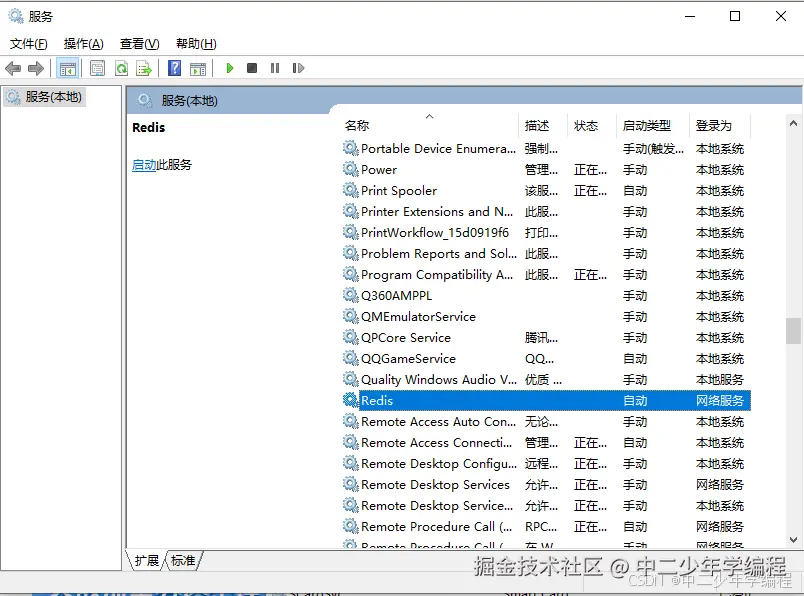Stop service with square stop icon
The width and height of the screenshot is (804, 596).
(x=252, y=68)
